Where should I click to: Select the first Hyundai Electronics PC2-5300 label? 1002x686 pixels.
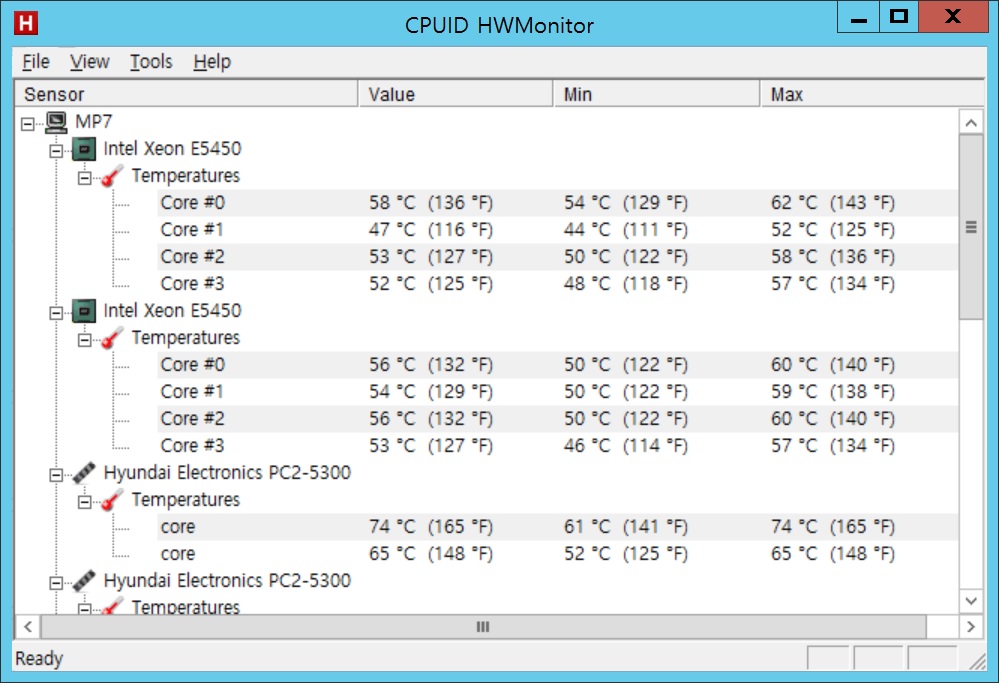tap(227, 473)
